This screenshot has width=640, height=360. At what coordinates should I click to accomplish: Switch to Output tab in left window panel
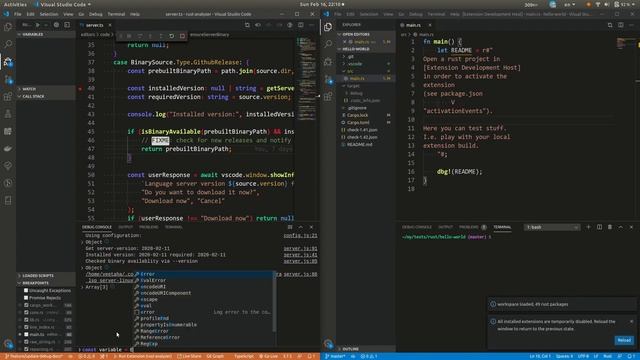[x=126, y=227]
